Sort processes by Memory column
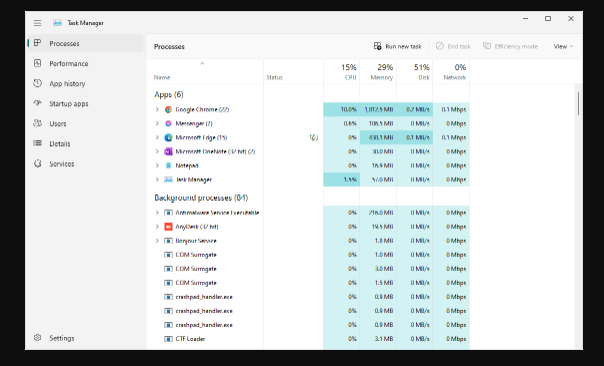This screenshot has height=366, width=604. [378, 72]
